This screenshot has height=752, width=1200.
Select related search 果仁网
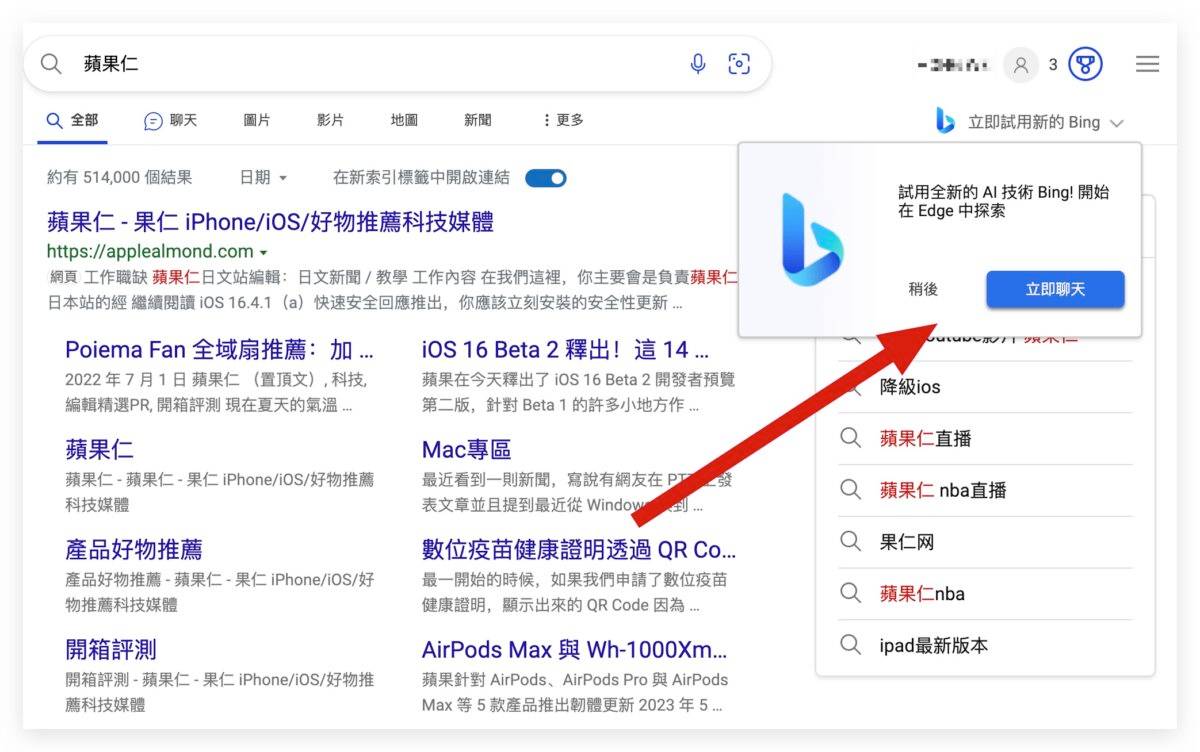tap(907, 542)
